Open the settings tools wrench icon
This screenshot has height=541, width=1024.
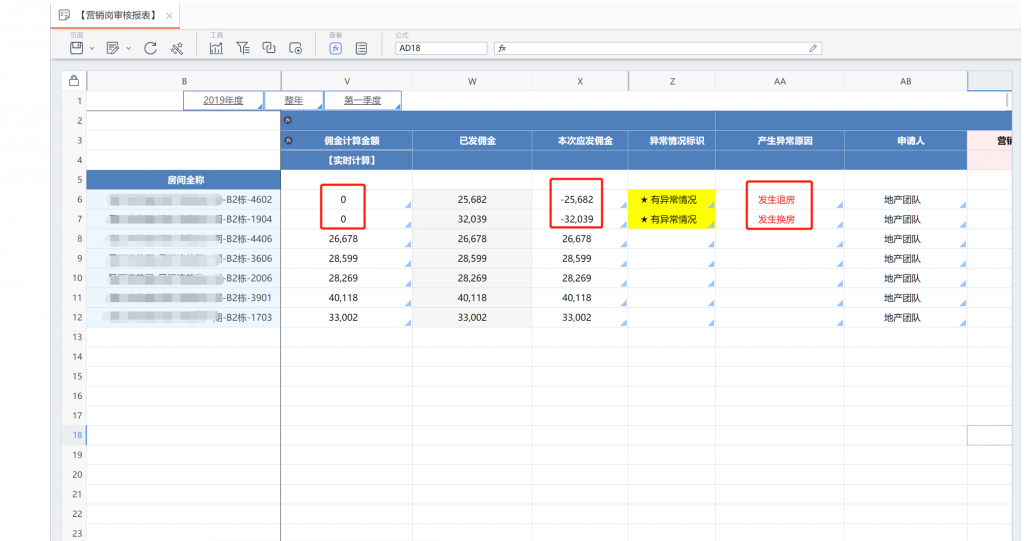pyautogui.click(x=177, y=47)
